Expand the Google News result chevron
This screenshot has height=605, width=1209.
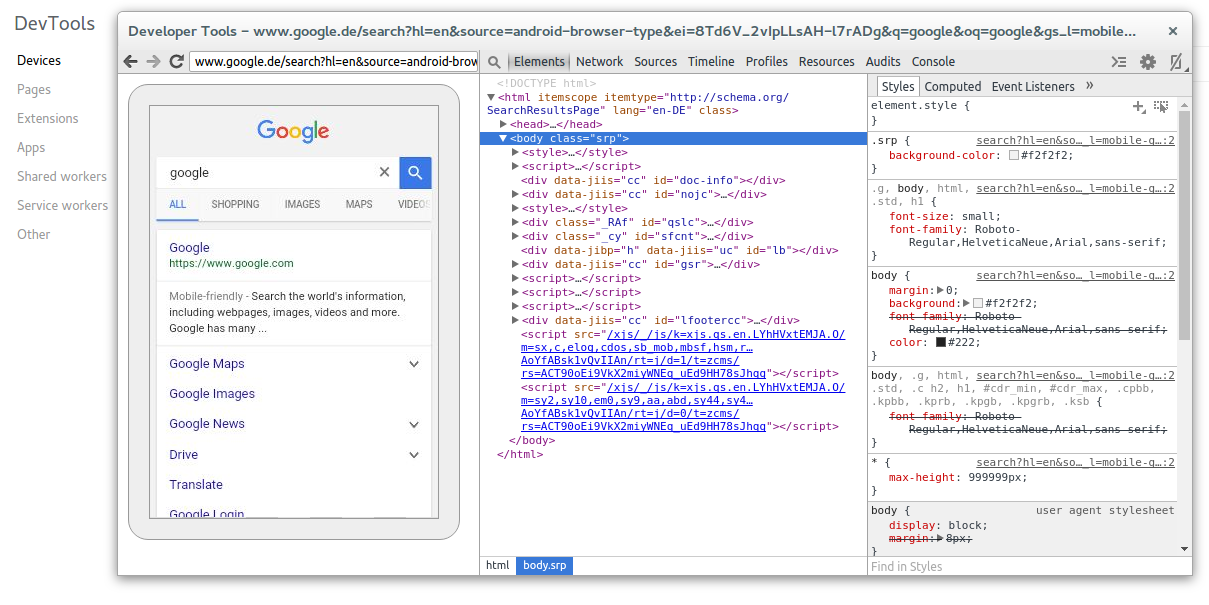click(414, 424)
